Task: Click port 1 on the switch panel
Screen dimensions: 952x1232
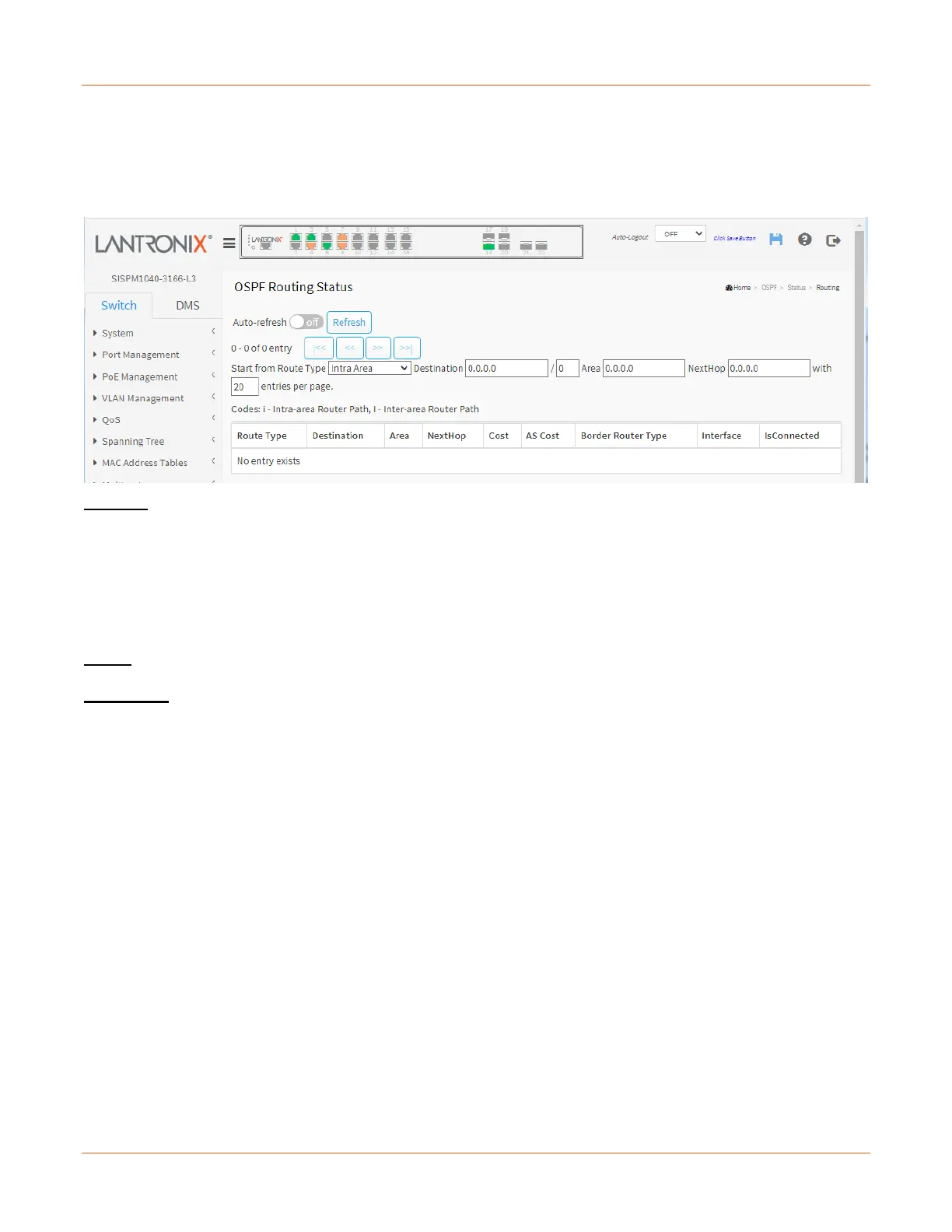Action: pyautogui.click(x=296, y=237)
